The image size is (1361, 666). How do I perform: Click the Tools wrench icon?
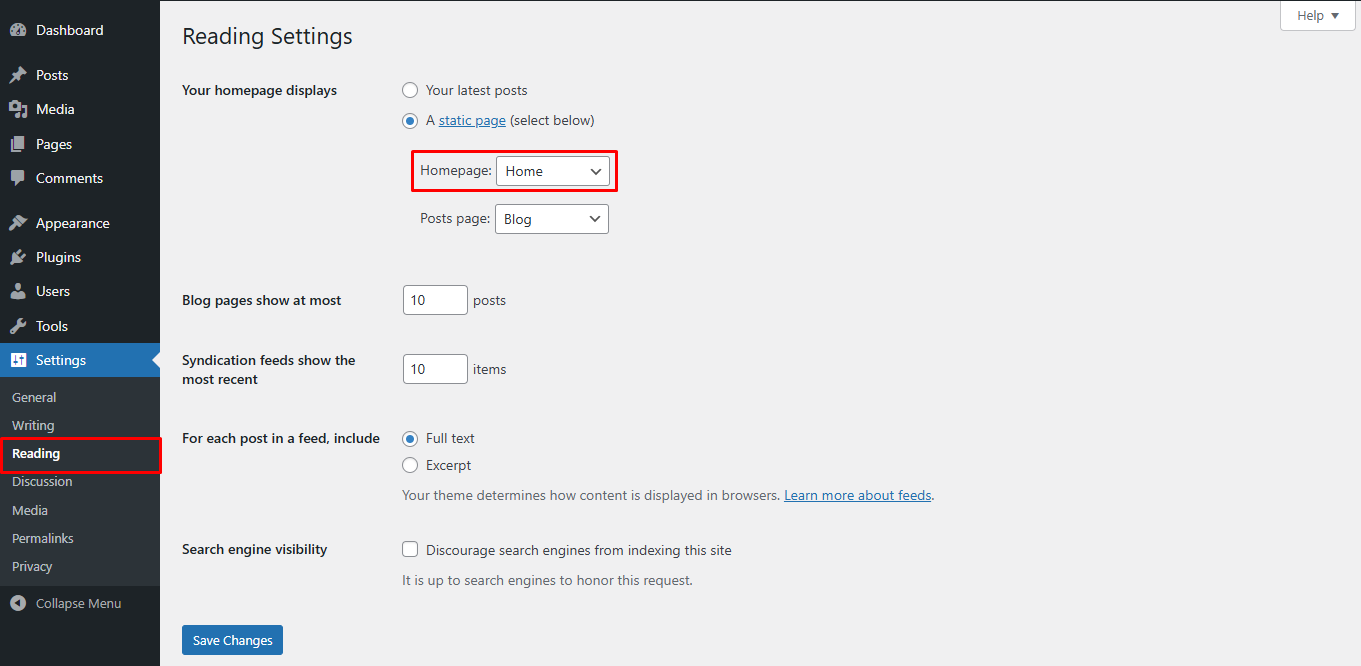18,326
